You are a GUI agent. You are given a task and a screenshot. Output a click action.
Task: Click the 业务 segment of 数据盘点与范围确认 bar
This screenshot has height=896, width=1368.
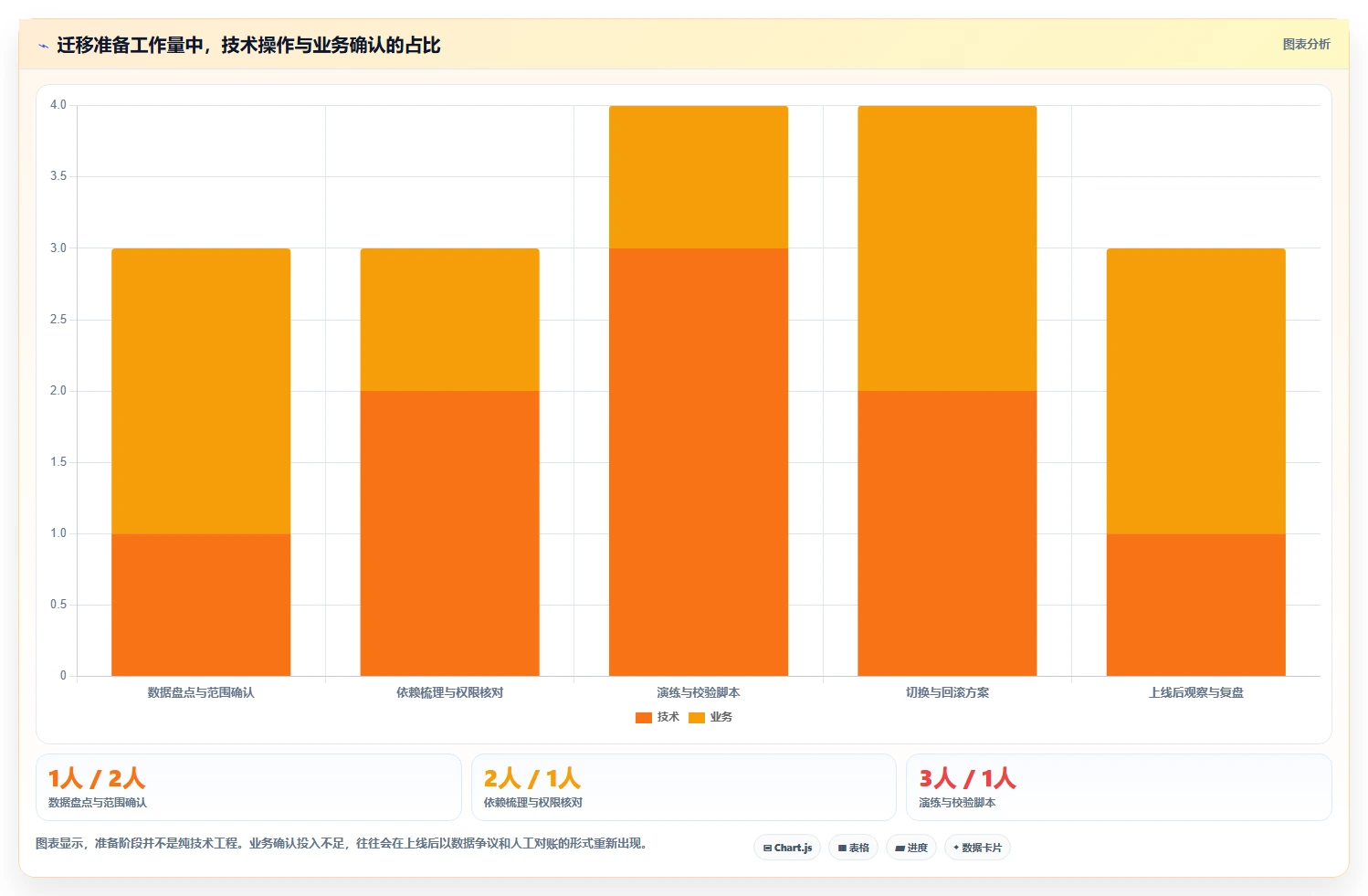click(201, 391)
